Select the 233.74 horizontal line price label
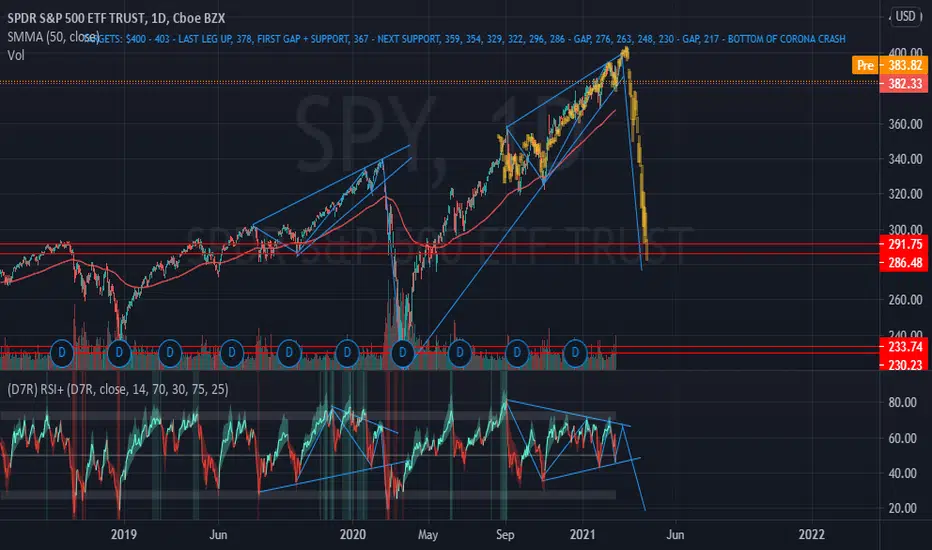Image resolution: width=932 pixels, height=550 pixels. click(x=903, y=347)
